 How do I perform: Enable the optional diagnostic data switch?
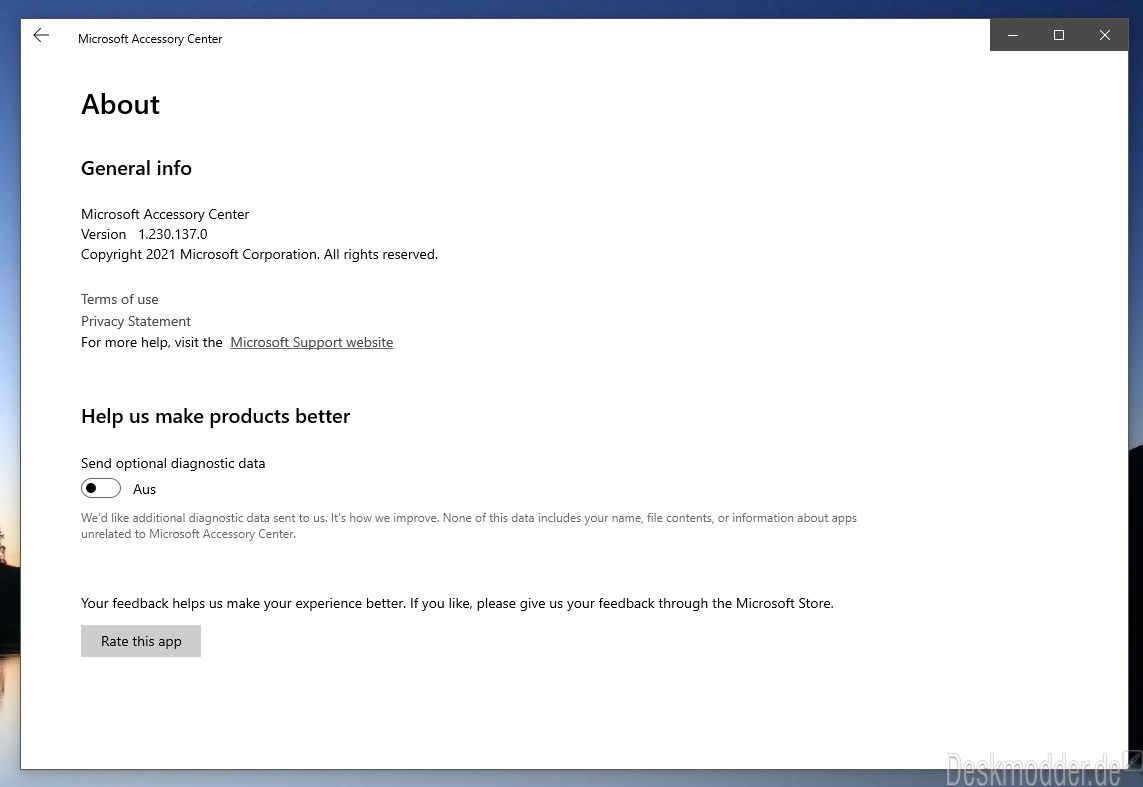(101, 488)
